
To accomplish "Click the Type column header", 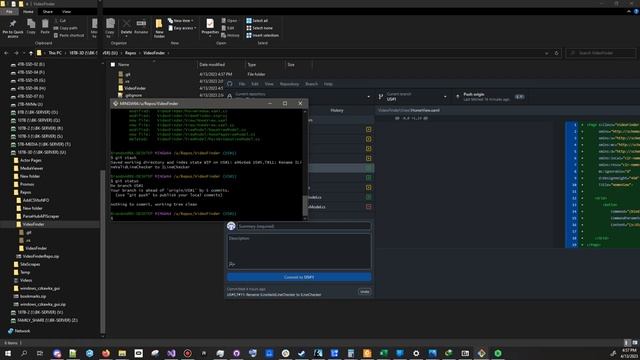I will click(252, 64).
